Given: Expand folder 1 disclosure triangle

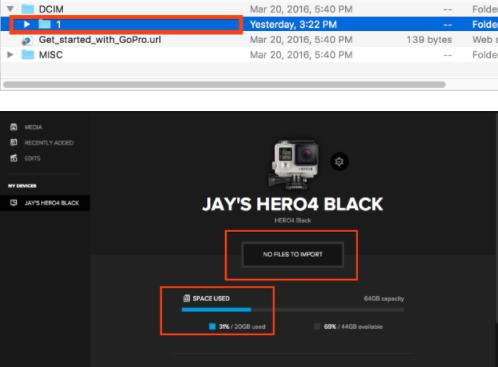Looking at the screenshot, I should pyautogui.click(x=27, y=24).
